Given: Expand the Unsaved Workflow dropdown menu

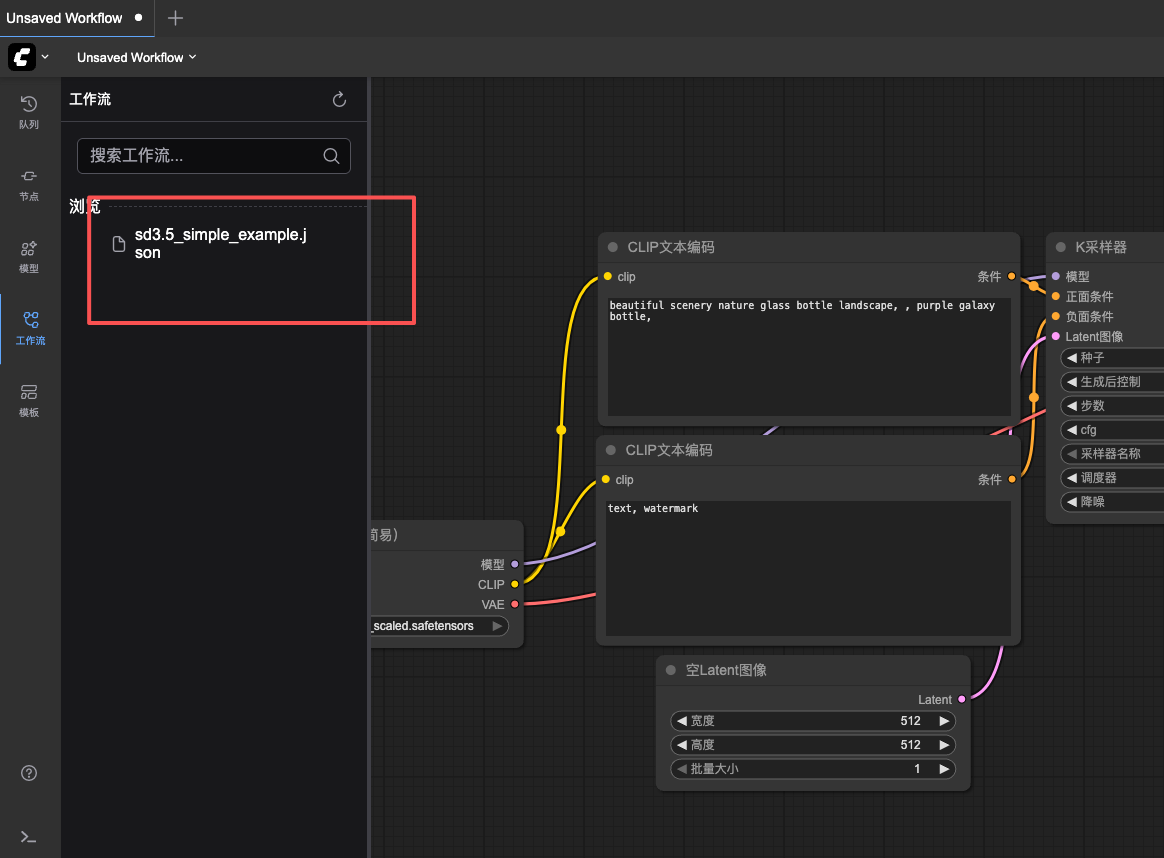Looking at the screenshot, I should (x=137, y=57).
